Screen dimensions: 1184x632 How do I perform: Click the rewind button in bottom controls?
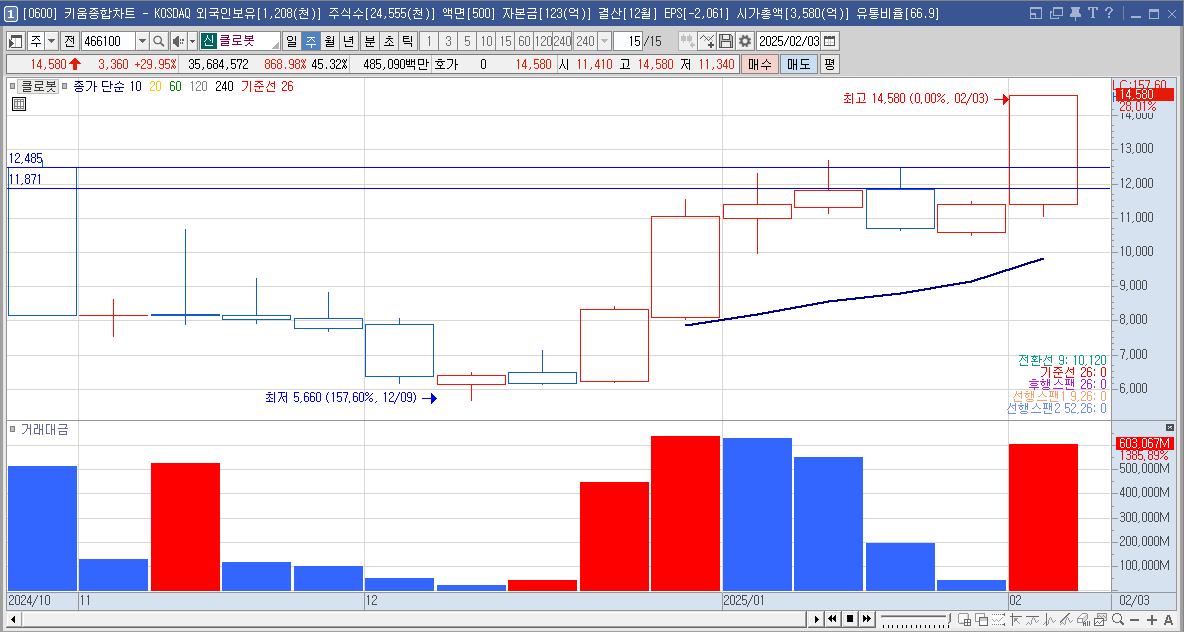click(833, 619)
